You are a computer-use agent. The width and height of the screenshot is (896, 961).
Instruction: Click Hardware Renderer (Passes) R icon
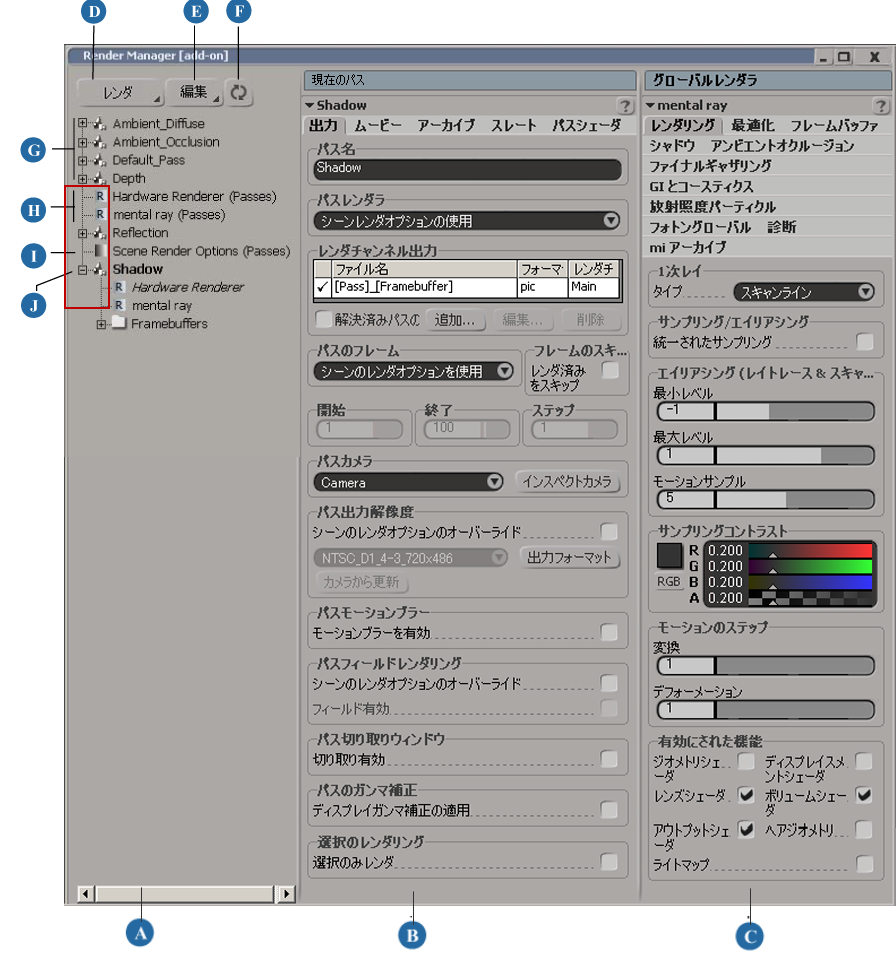pyautogui.click(x=101, y=196)
